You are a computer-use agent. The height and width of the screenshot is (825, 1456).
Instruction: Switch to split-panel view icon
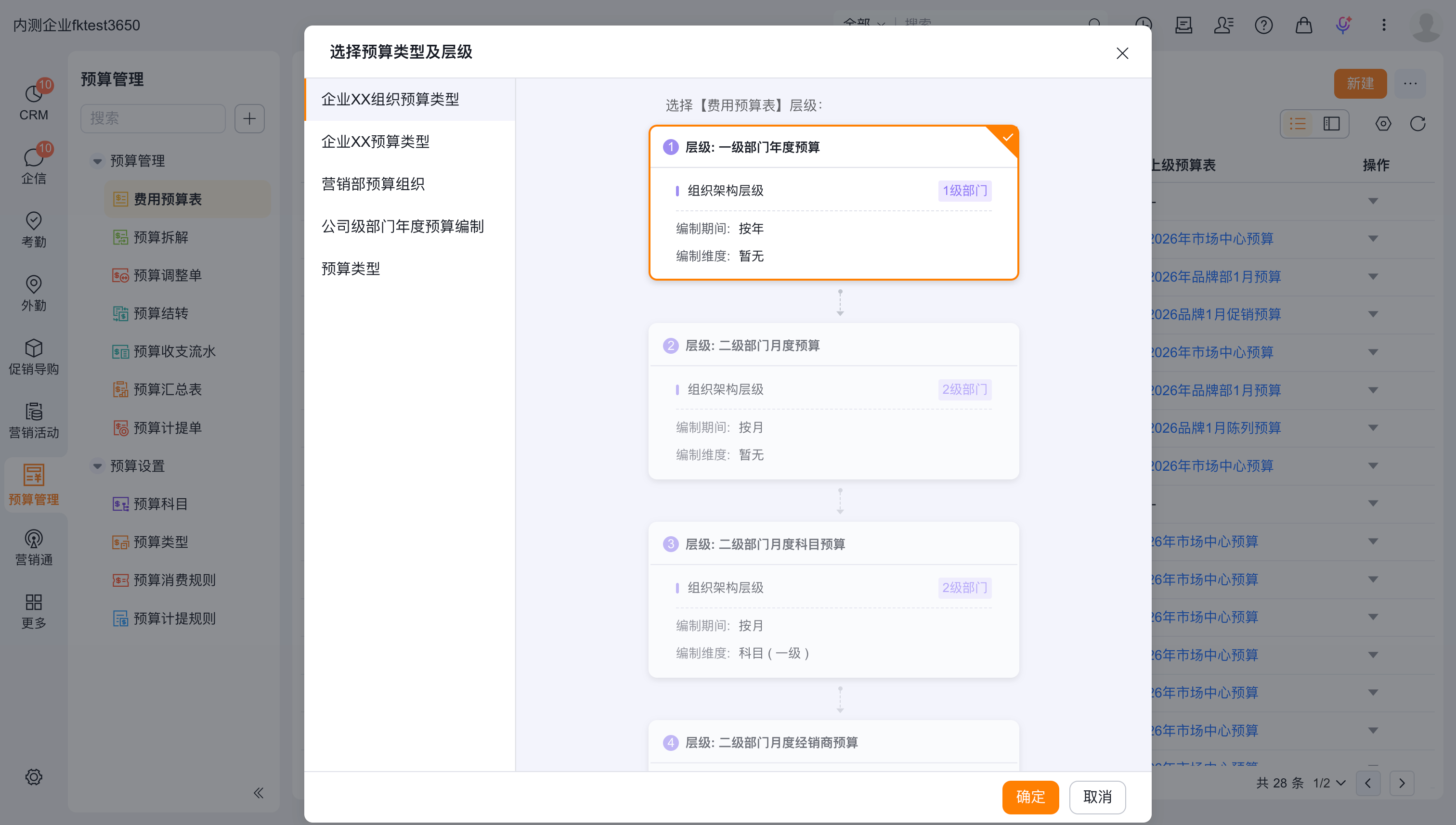1331,124
